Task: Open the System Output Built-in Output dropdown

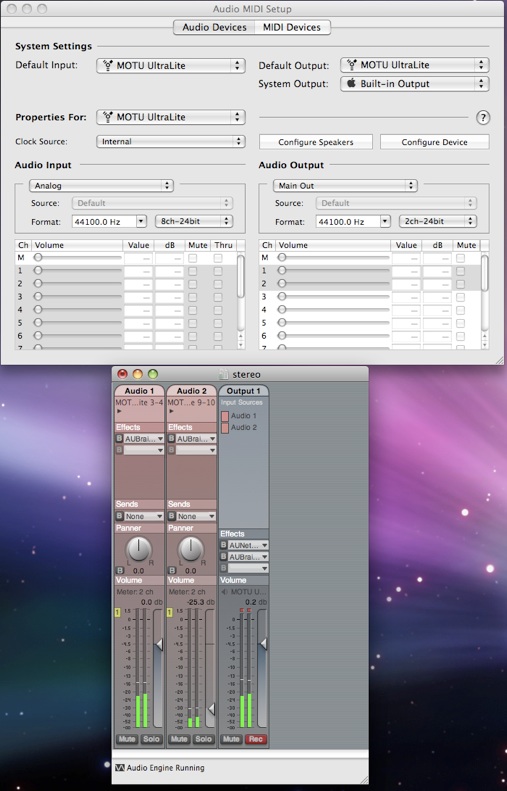Action: coord(415,84)
